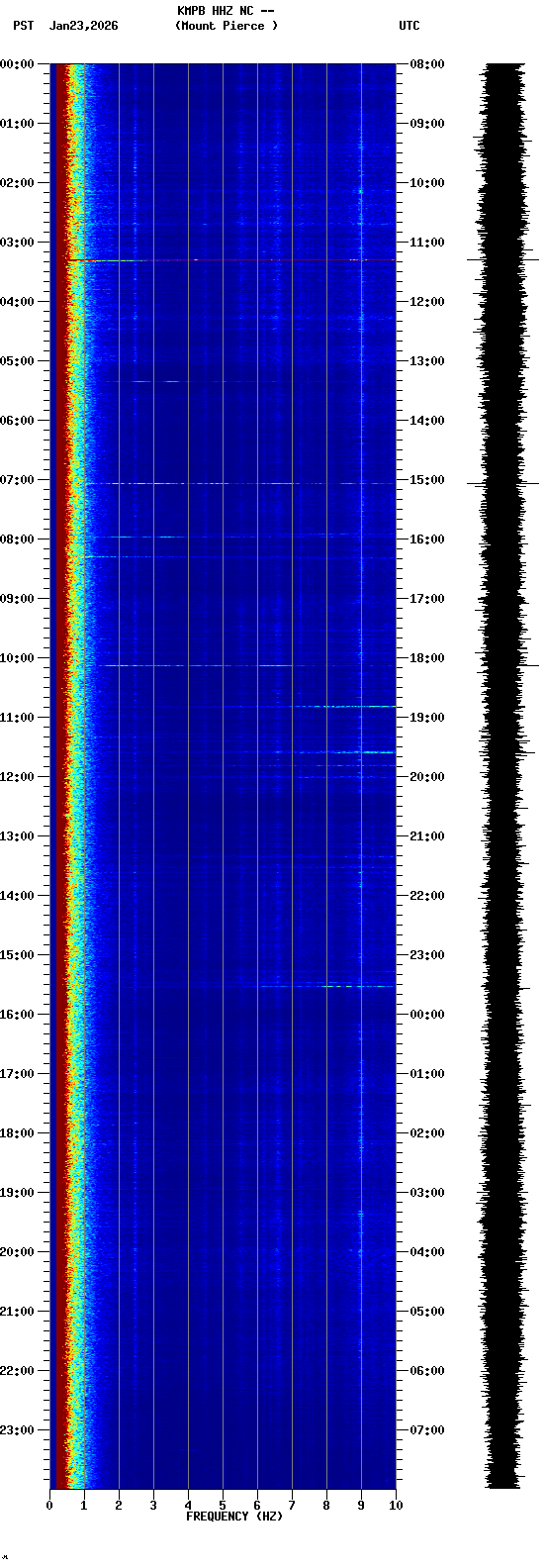Click the frequency axis tick label 8
This screenshot has height=1568, width=546.
(326, 1506)
